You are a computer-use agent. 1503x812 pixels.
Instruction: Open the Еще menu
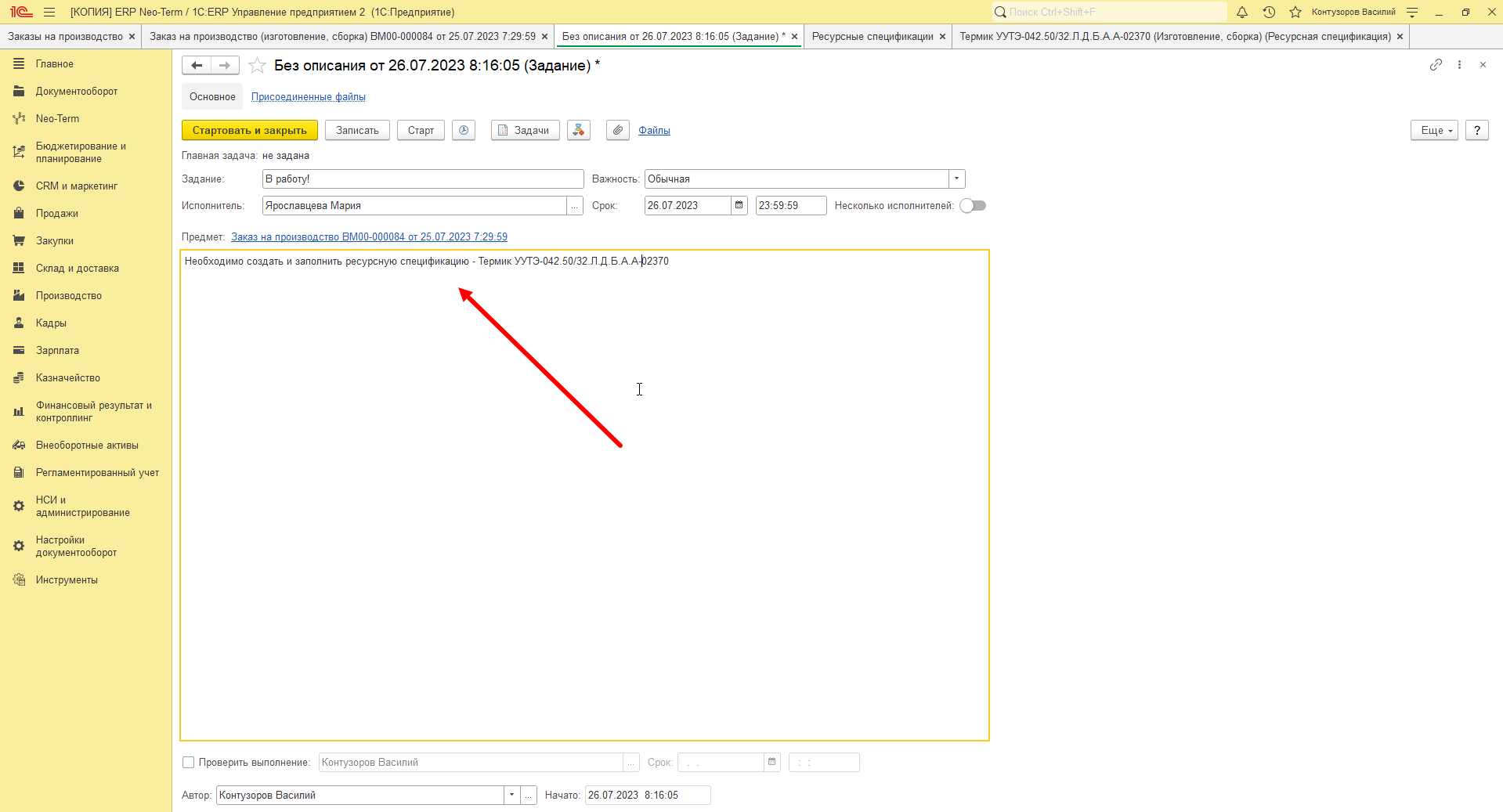1434,130
